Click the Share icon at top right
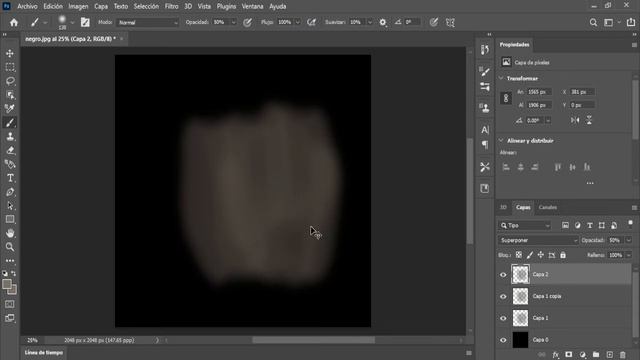The height and width of the screenshot is (360, 640). pyautogui.click(x=631, y=22)
